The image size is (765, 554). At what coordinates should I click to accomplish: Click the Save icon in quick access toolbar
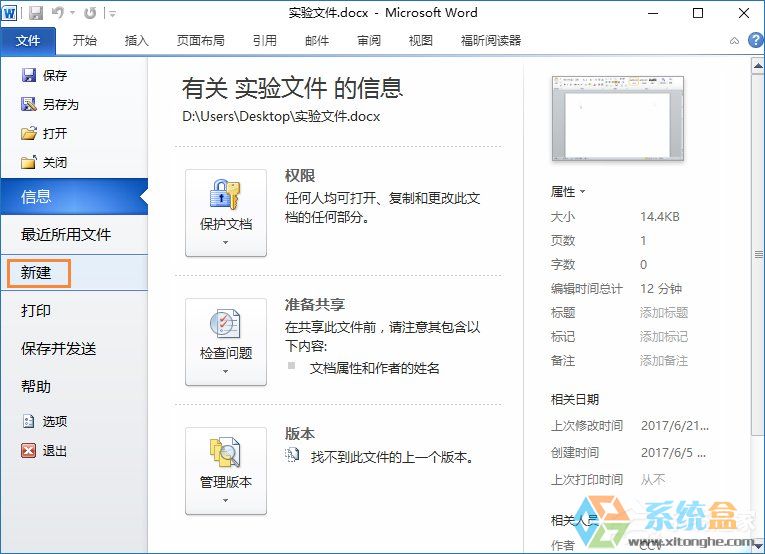coord(36,13)
